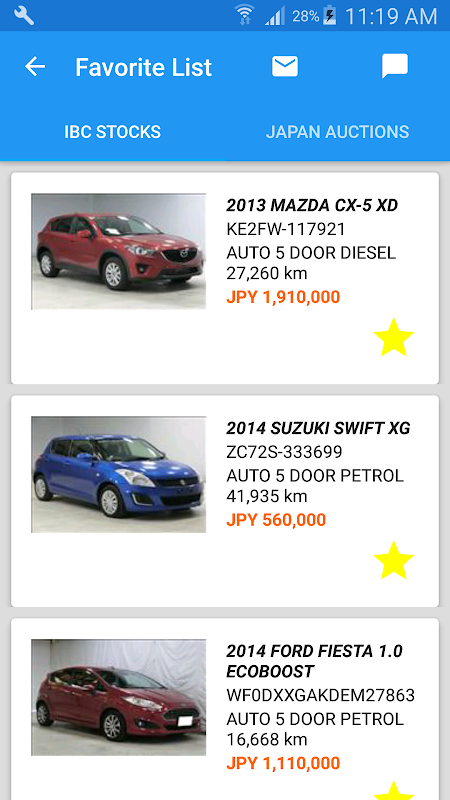
Task: Switch to the JAPAN AUCTIONS tab
Action: click(337, 132)
